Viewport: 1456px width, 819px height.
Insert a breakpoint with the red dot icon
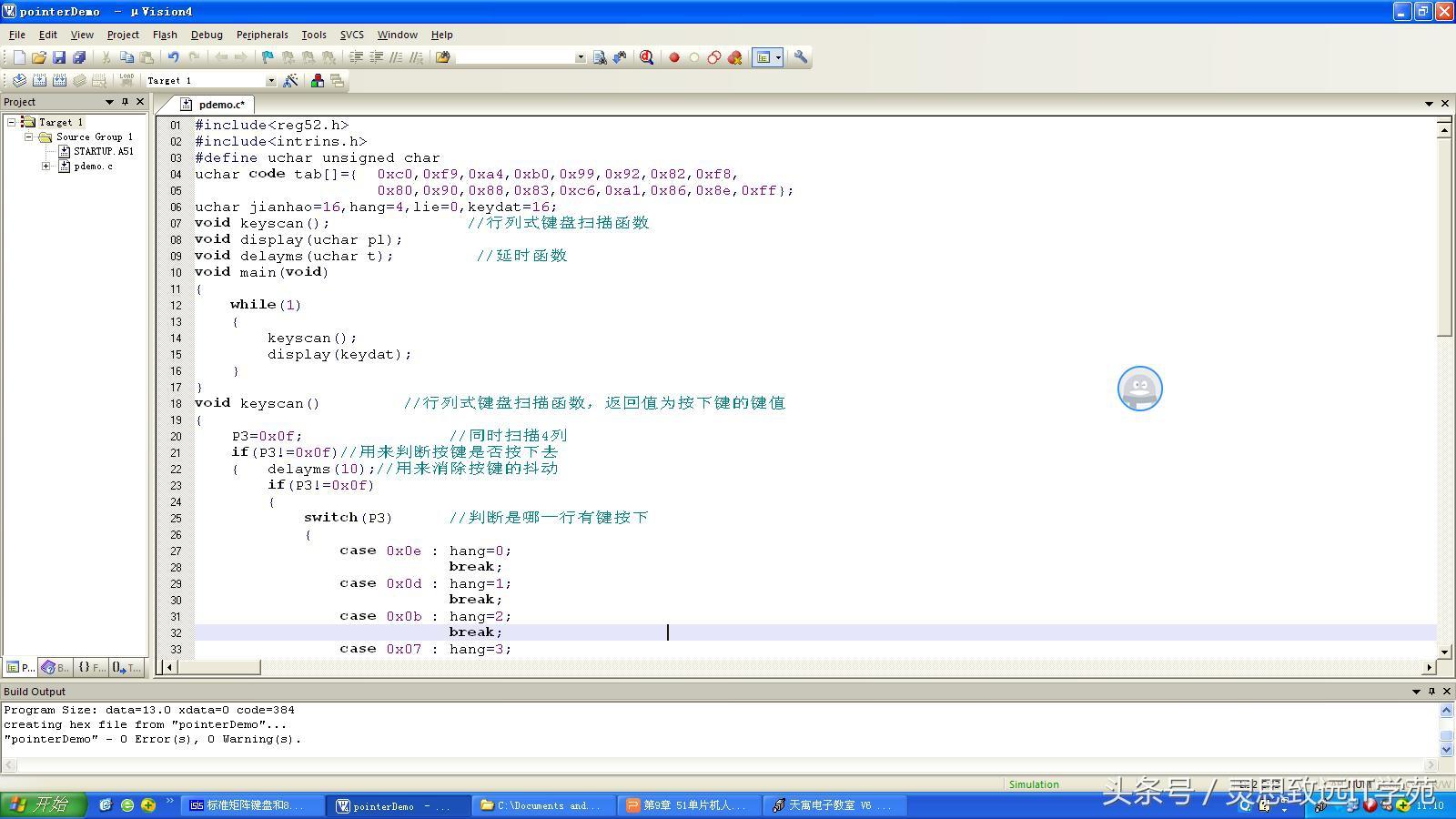[674, 57]
